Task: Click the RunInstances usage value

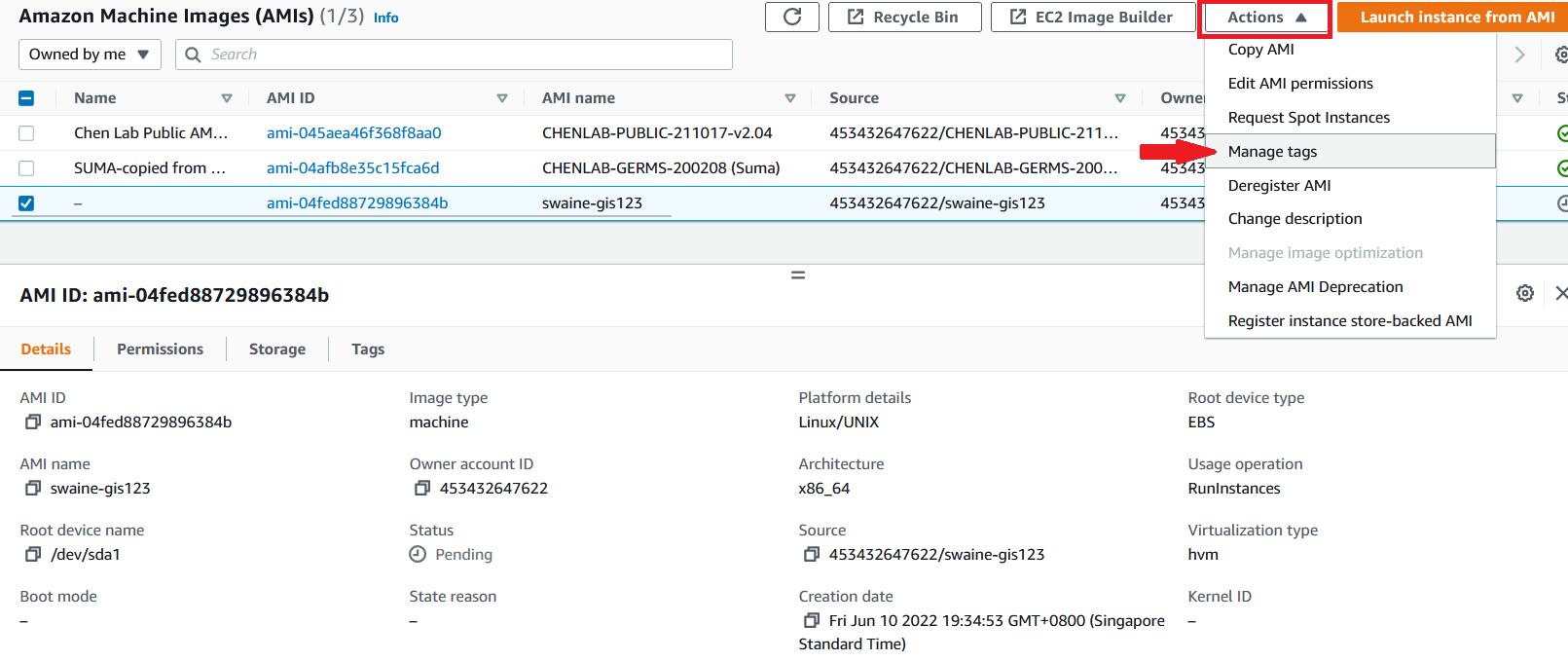Action: click(1234, 488)
